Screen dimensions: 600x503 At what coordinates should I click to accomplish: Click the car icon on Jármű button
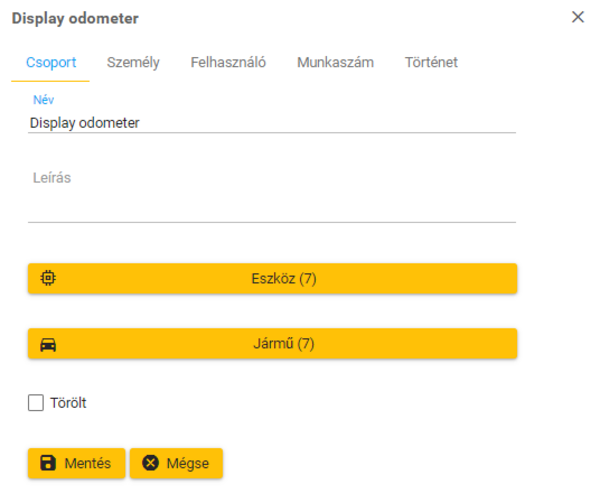(48, 344)
